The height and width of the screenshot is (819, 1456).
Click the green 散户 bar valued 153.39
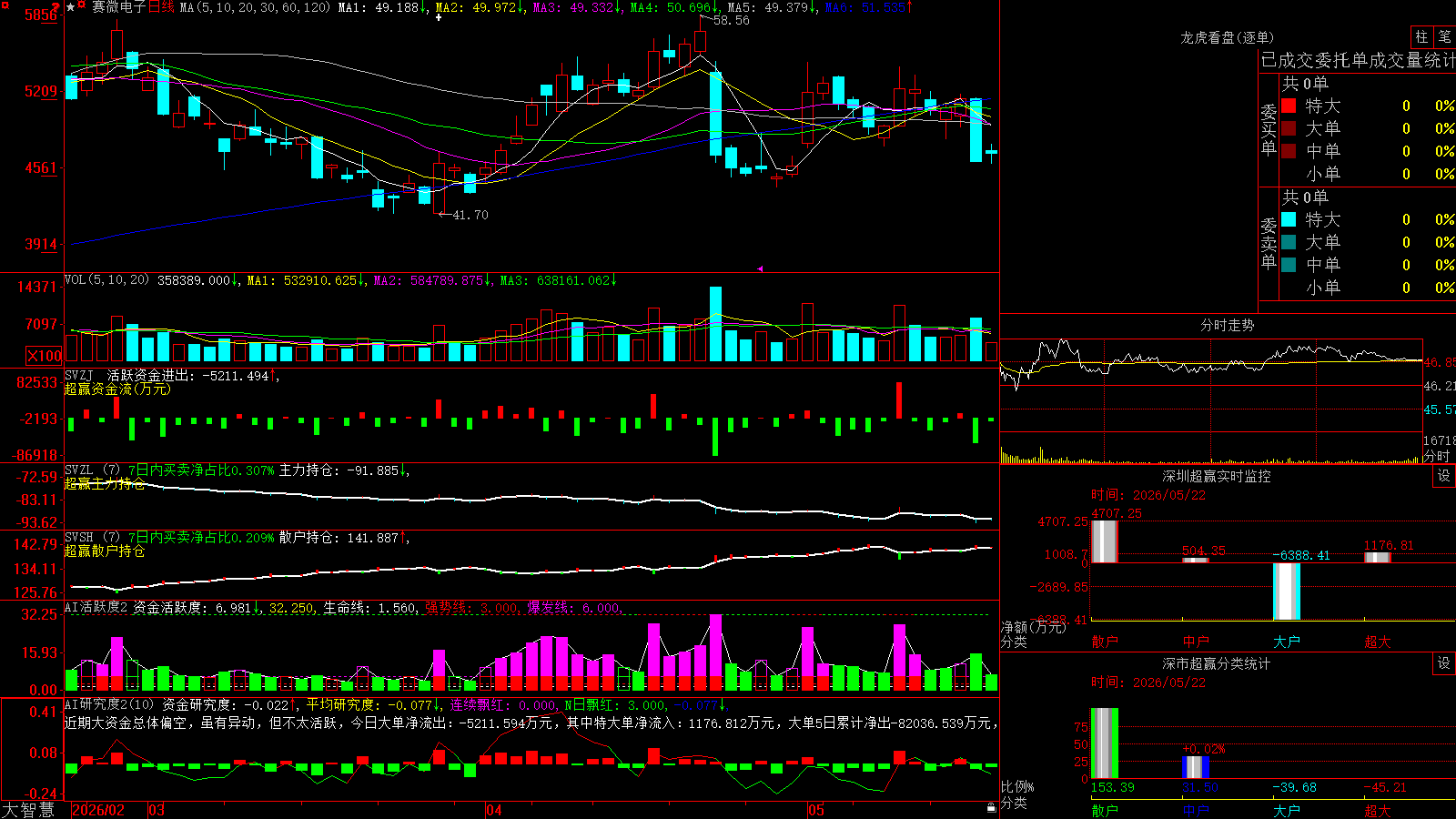tap(1104, 743)
